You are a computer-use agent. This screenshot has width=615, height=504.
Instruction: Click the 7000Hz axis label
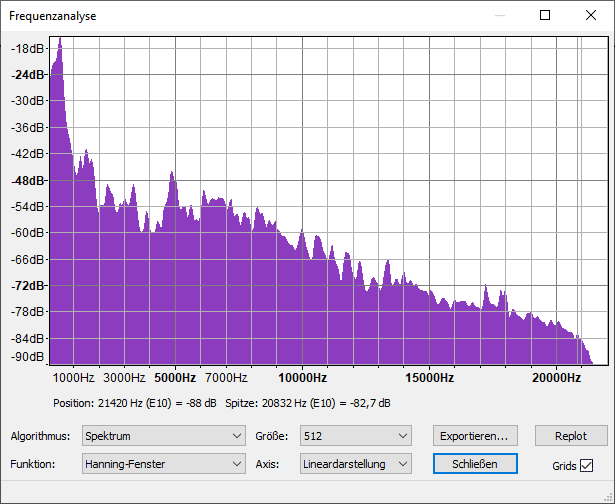tap(226, 378)
